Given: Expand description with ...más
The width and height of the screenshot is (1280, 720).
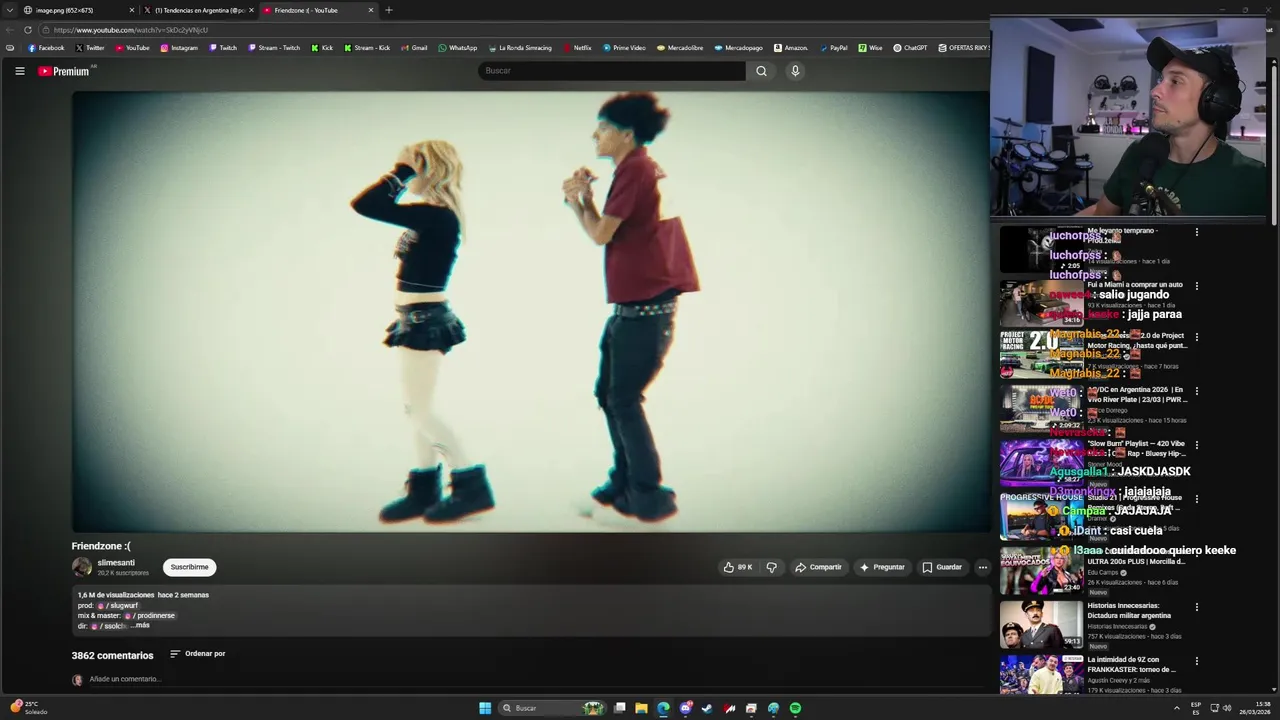Looking at the screenshot, I should coord(141,625).
